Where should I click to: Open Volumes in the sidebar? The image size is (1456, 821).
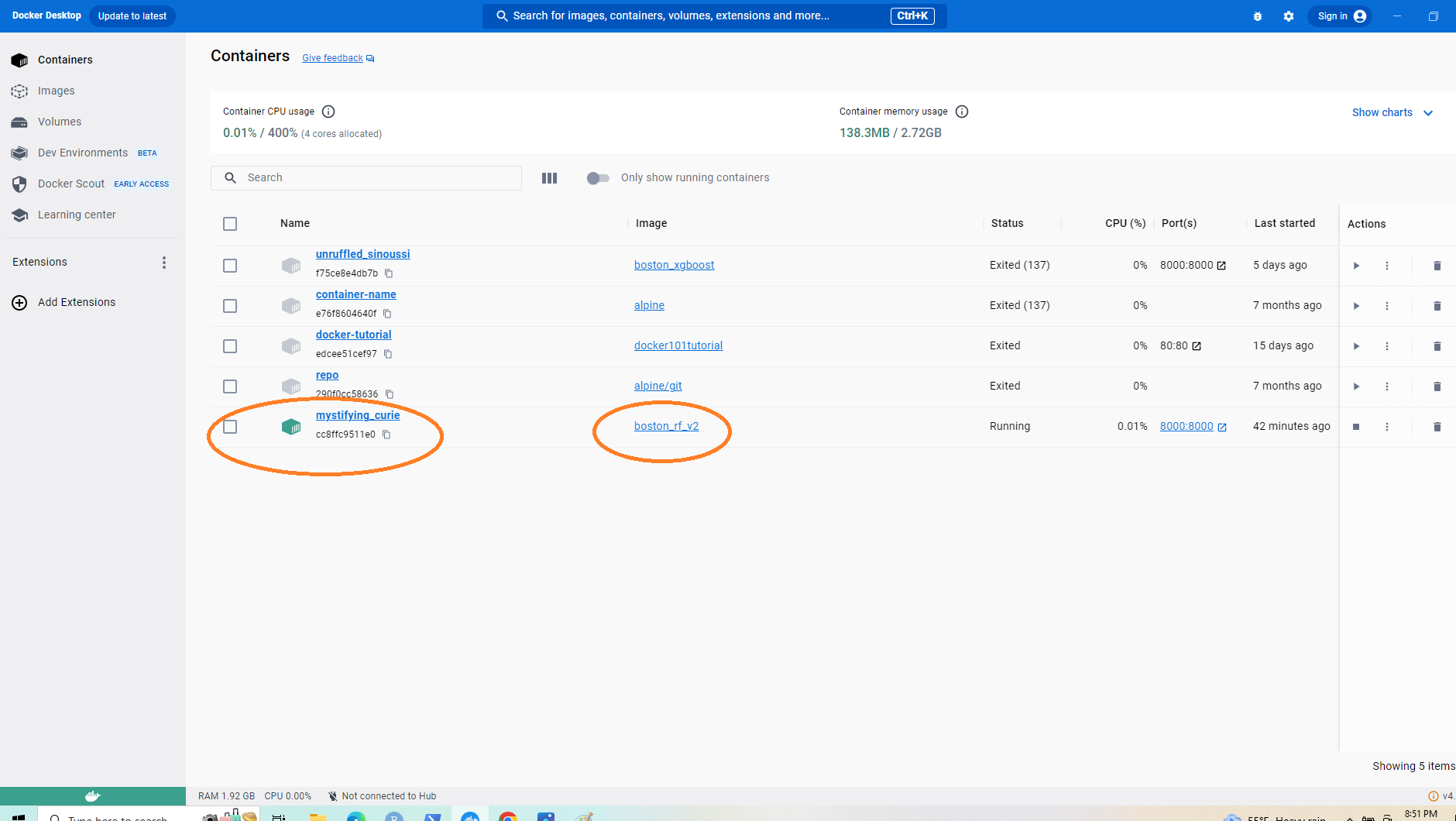click(x=60, y=122)
